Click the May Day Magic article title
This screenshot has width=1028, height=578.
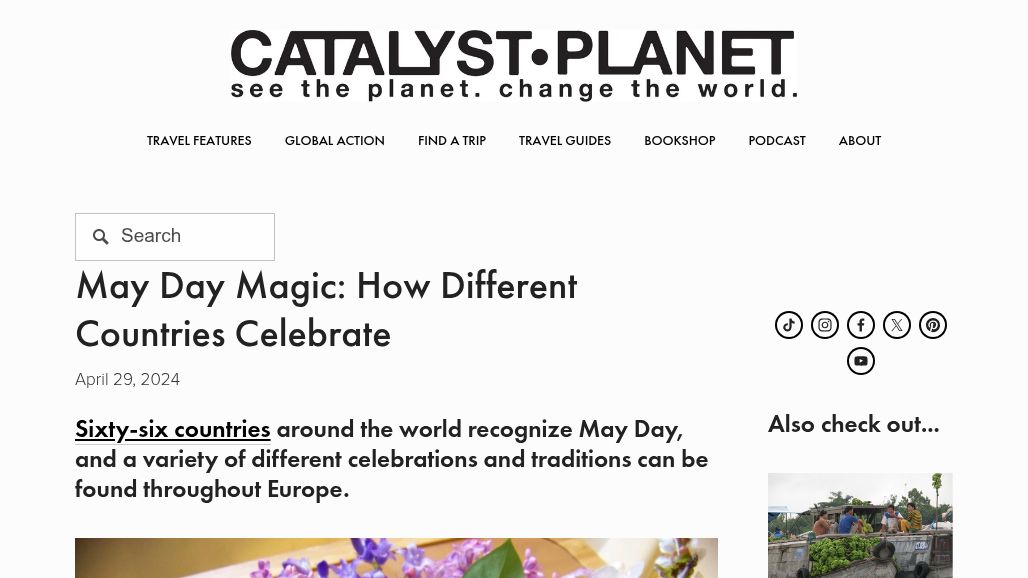point(326,310)
